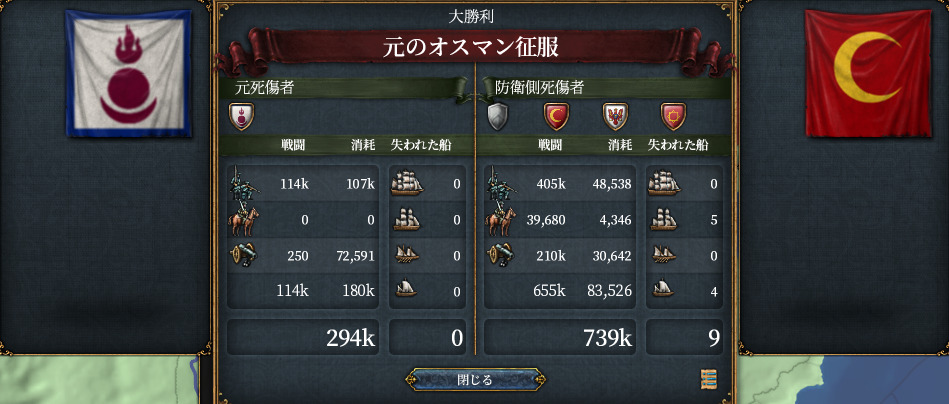This screenshot has height=404, width=949.
Task: Click defender light ship icon showing 5
Action: [663, 220]
